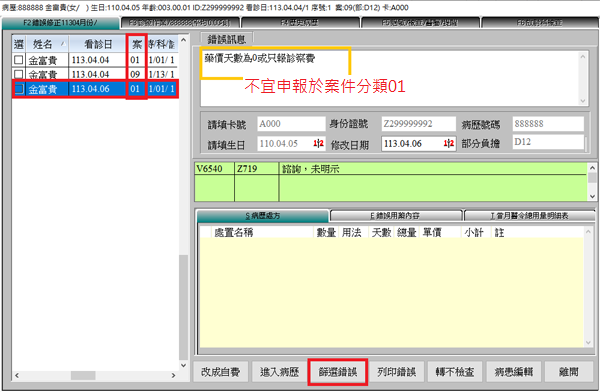Open calendar picker beside 請填生日 field
The image size is (600, 392).
[x=319, y=144]
